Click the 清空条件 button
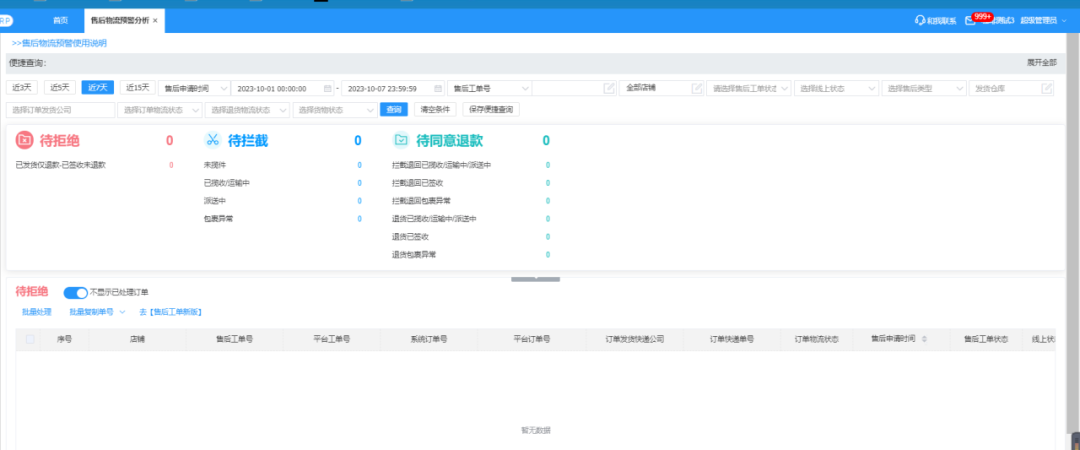The image size is (1080, 450). coord(435,110)
